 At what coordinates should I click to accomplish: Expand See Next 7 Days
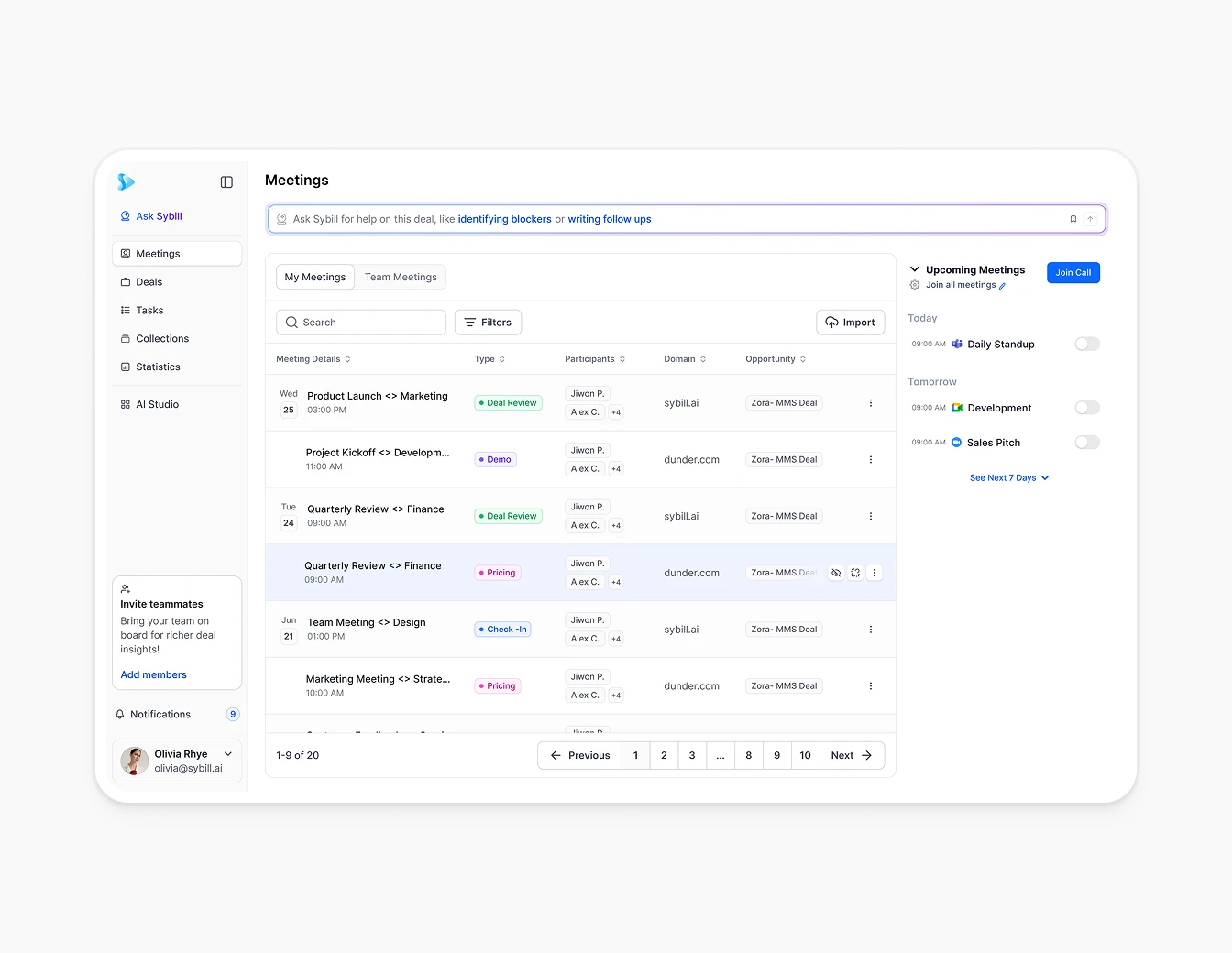pos(1008,477)
